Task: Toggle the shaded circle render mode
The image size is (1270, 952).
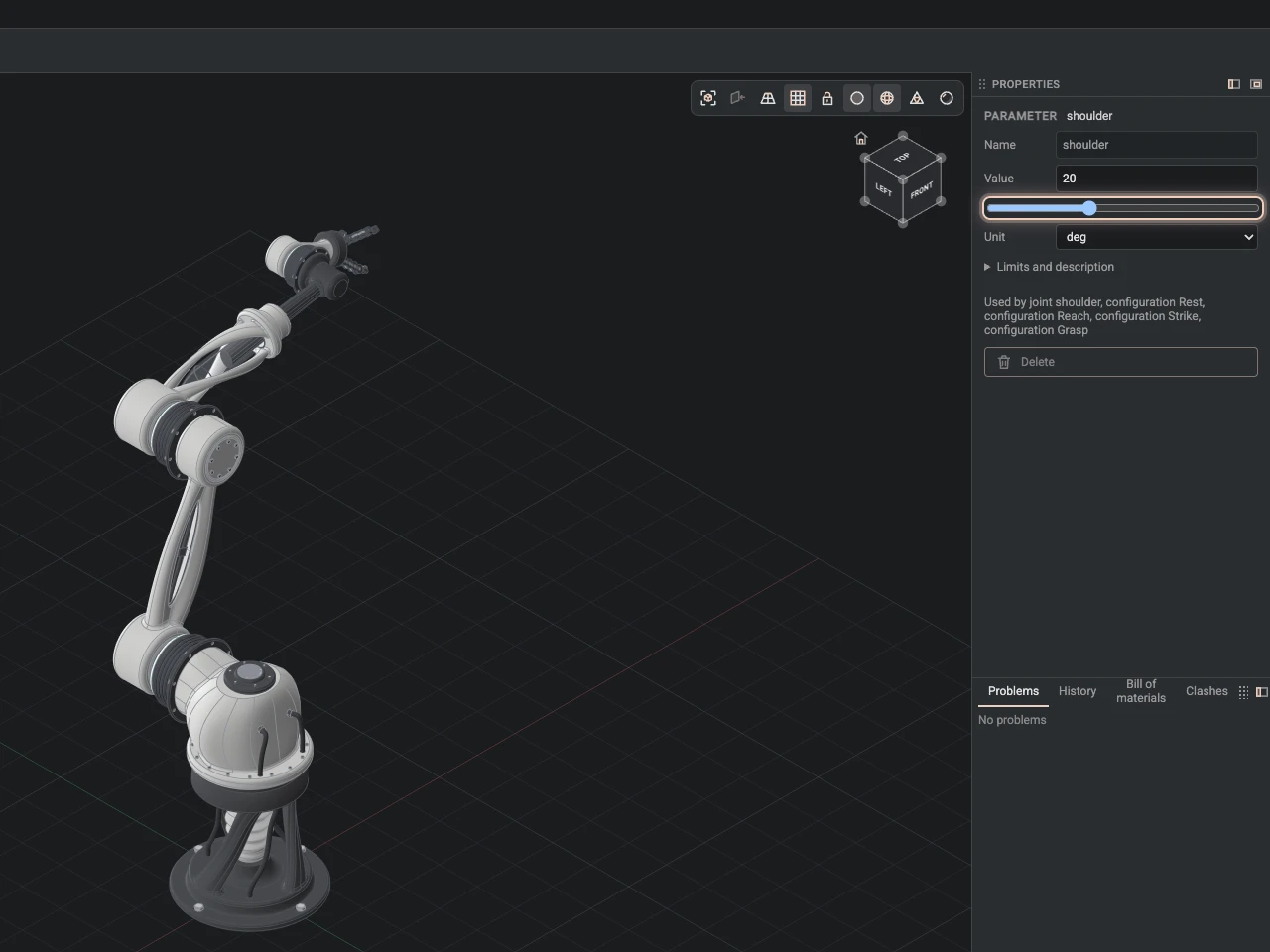Action: click(x=857, y=98)
